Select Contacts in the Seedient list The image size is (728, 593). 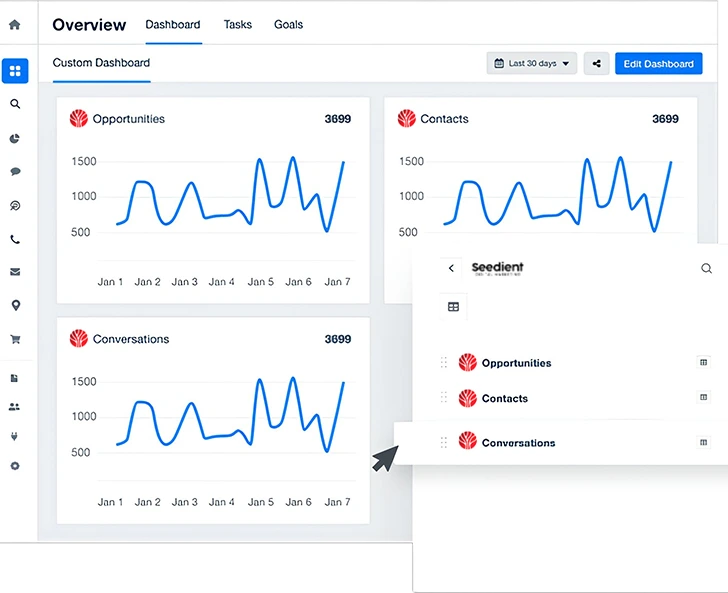(505, 398)
